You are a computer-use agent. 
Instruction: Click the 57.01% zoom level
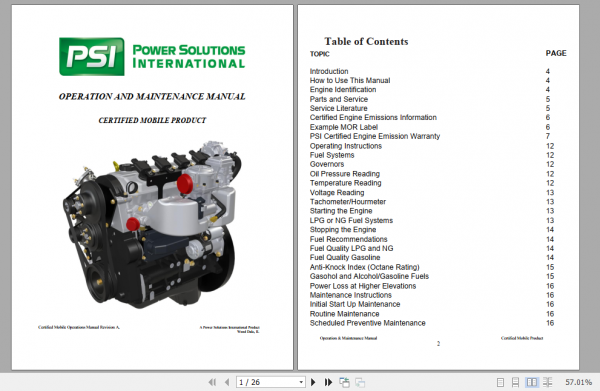578,382
